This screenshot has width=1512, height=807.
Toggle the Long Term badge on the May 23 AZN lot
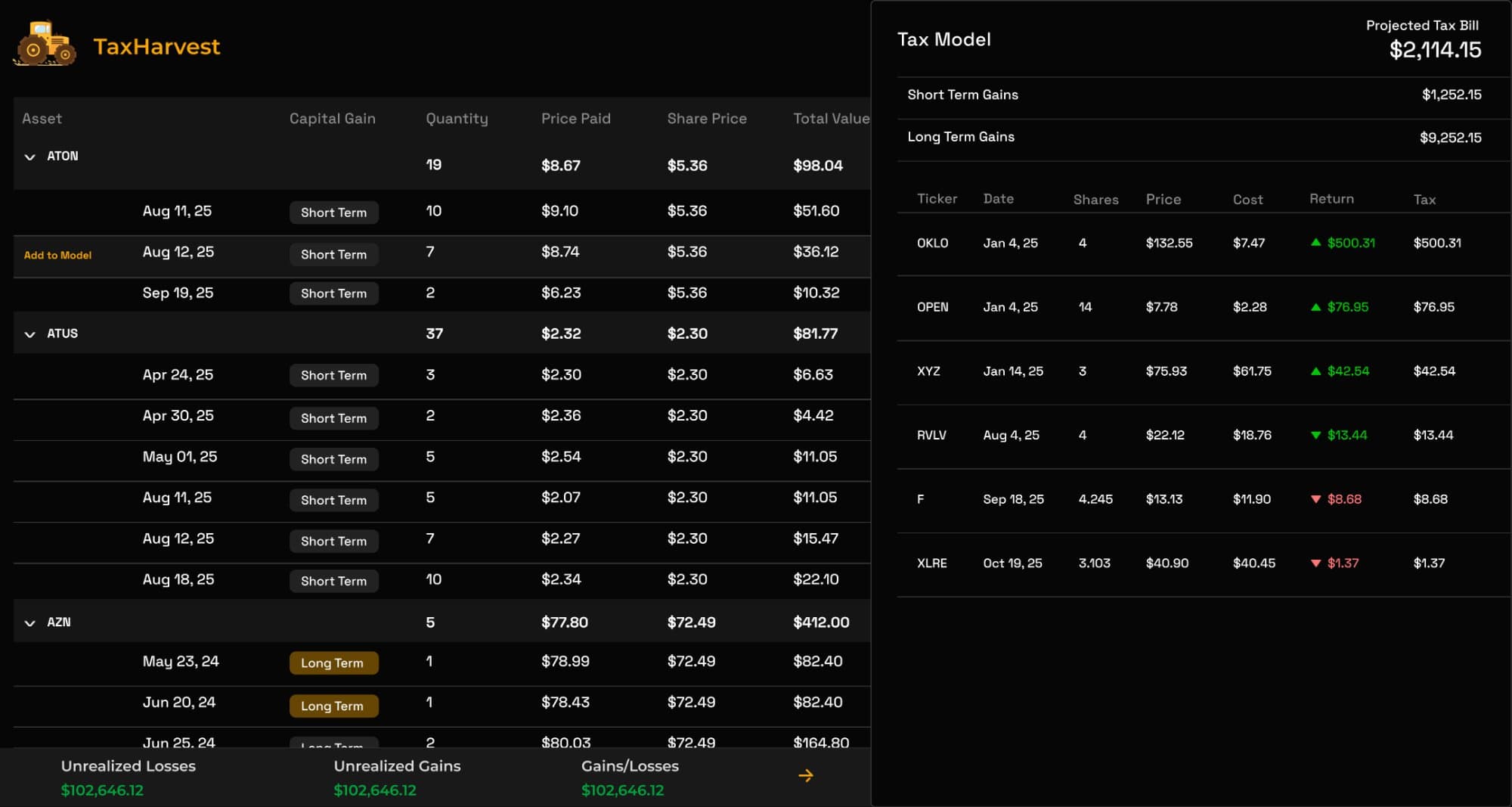[333, 663]
